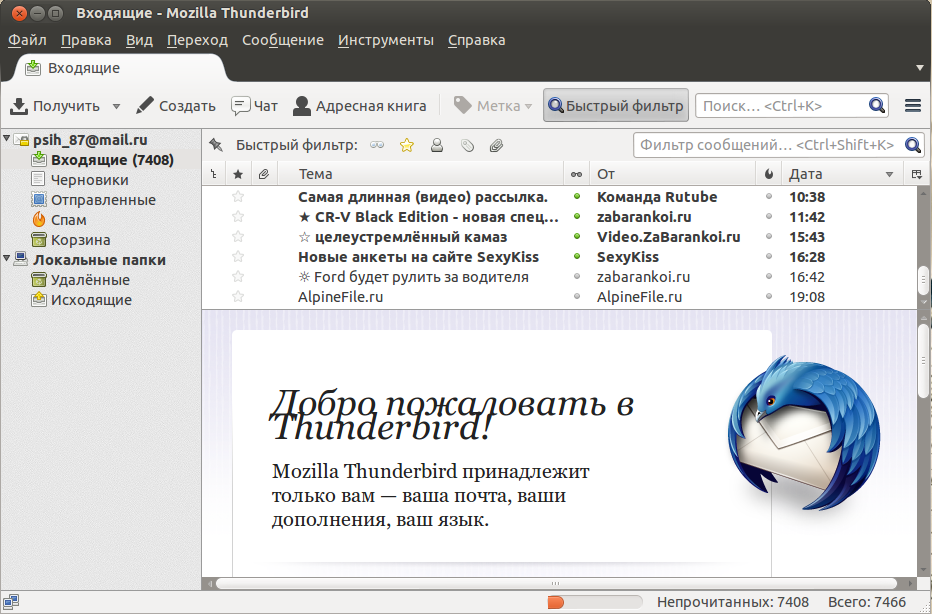
Task: Open the Правка menu
Action: pos(86,40)
